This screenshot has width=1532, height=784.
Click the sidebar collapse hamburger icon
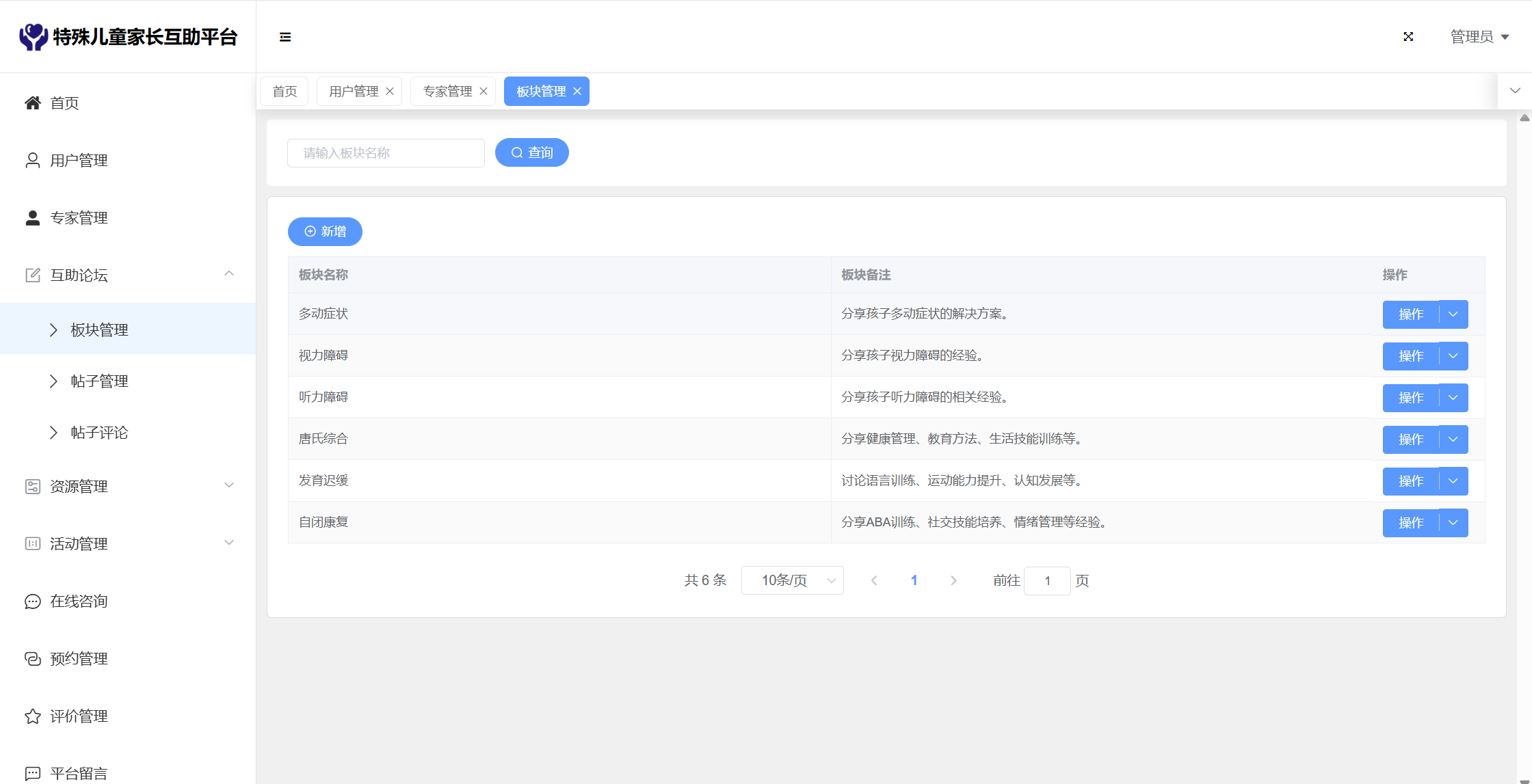point(285,37)
